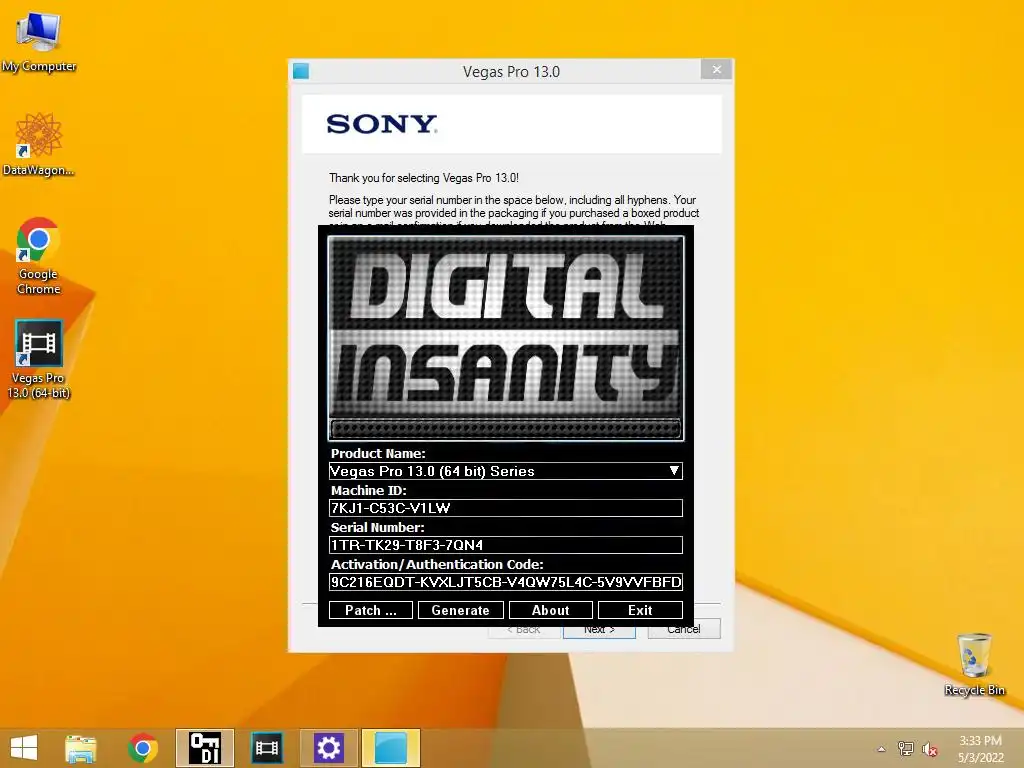The width and height of the screenshot is (1024, 768).
Task: Open the keygen About button
Action: (x=551, y=610)
